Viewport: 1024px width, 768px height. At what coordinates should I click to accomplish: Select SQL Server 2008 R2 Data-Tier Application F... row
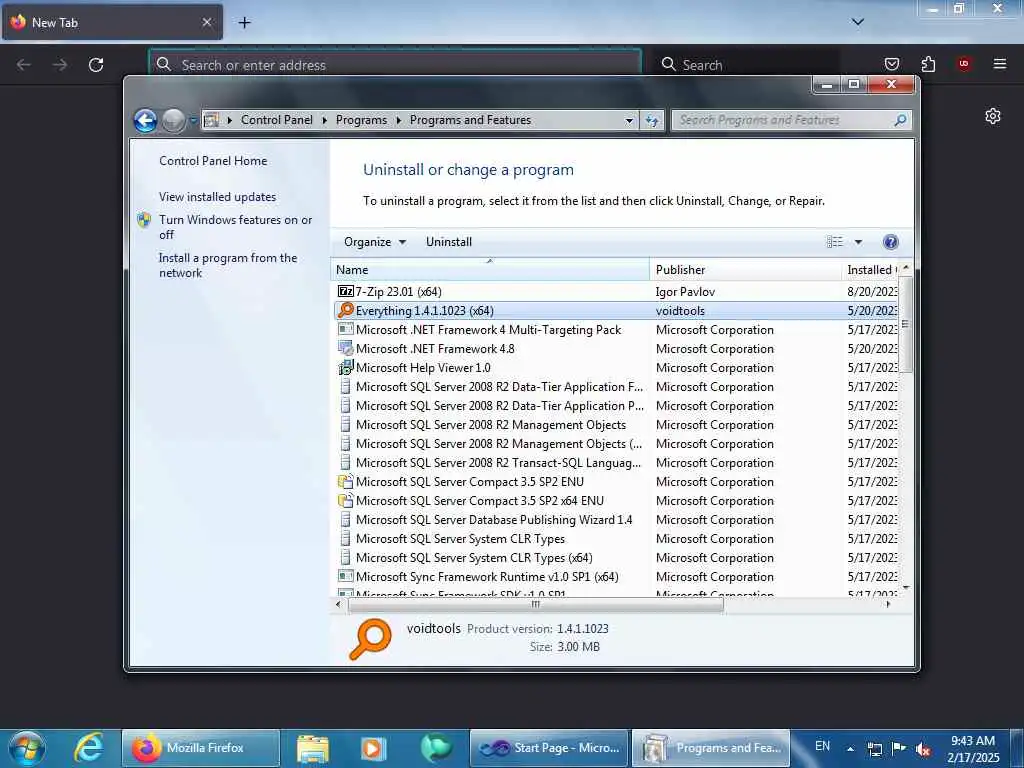point(616,387)
